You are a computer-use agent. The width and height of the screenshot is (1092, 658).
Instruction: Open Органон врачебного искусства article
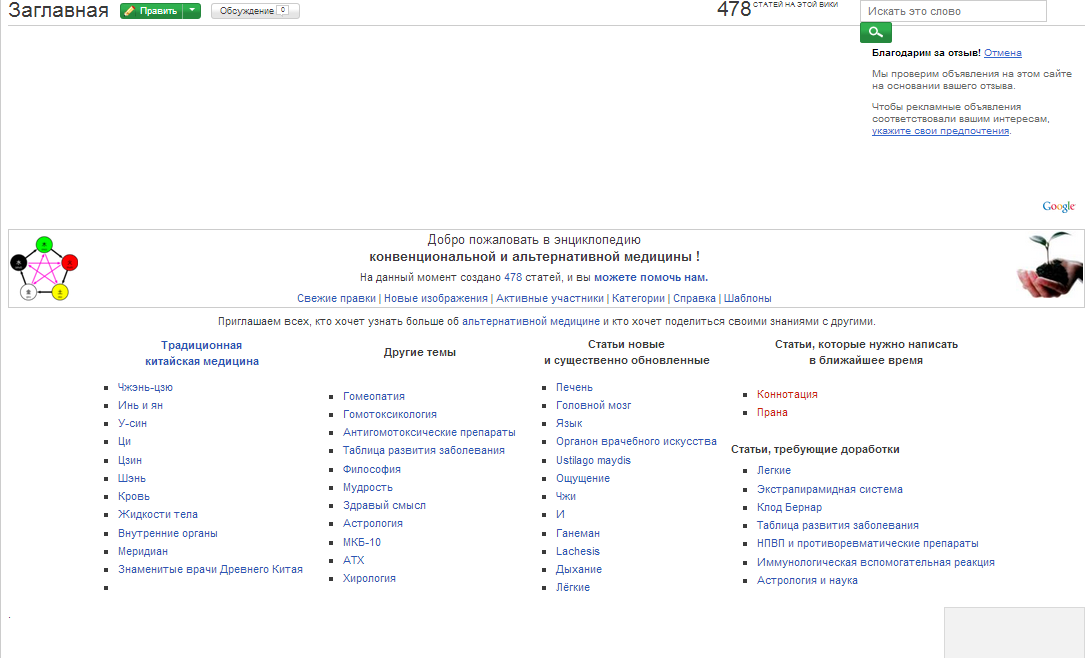coord(636,441)
